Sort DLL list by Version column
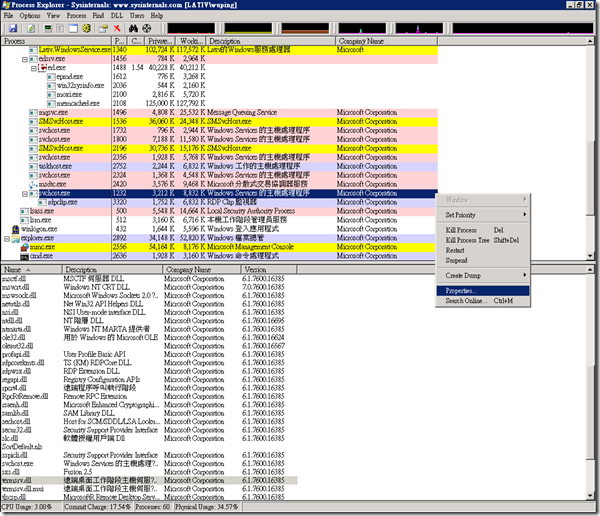The width and height of the screenshot is (600, 516). pos(256,270)
